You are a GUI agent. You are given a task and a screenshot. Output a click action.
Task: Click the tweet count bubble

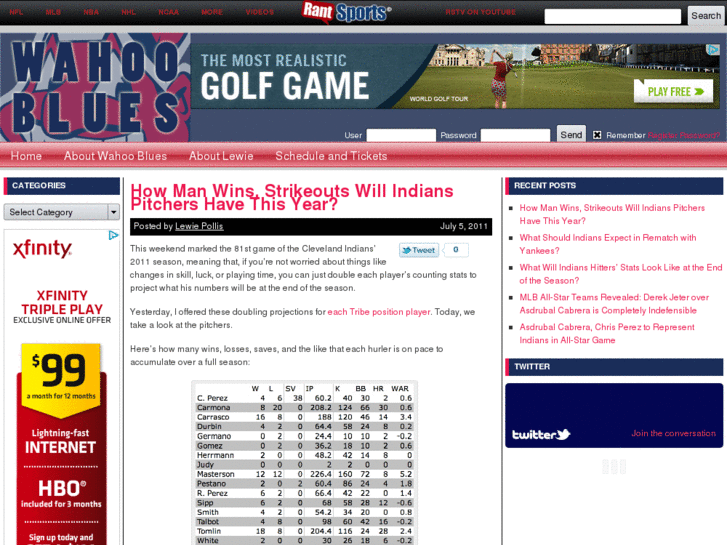tap(456, 250)
